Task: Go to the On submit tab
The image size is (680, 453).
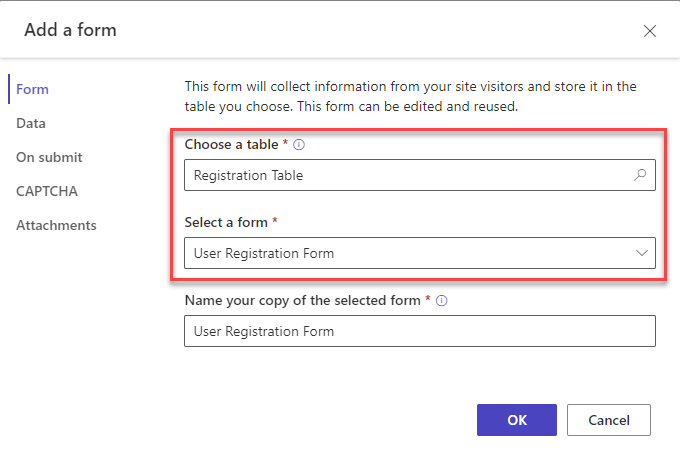Action: click(x=49, y=157)
